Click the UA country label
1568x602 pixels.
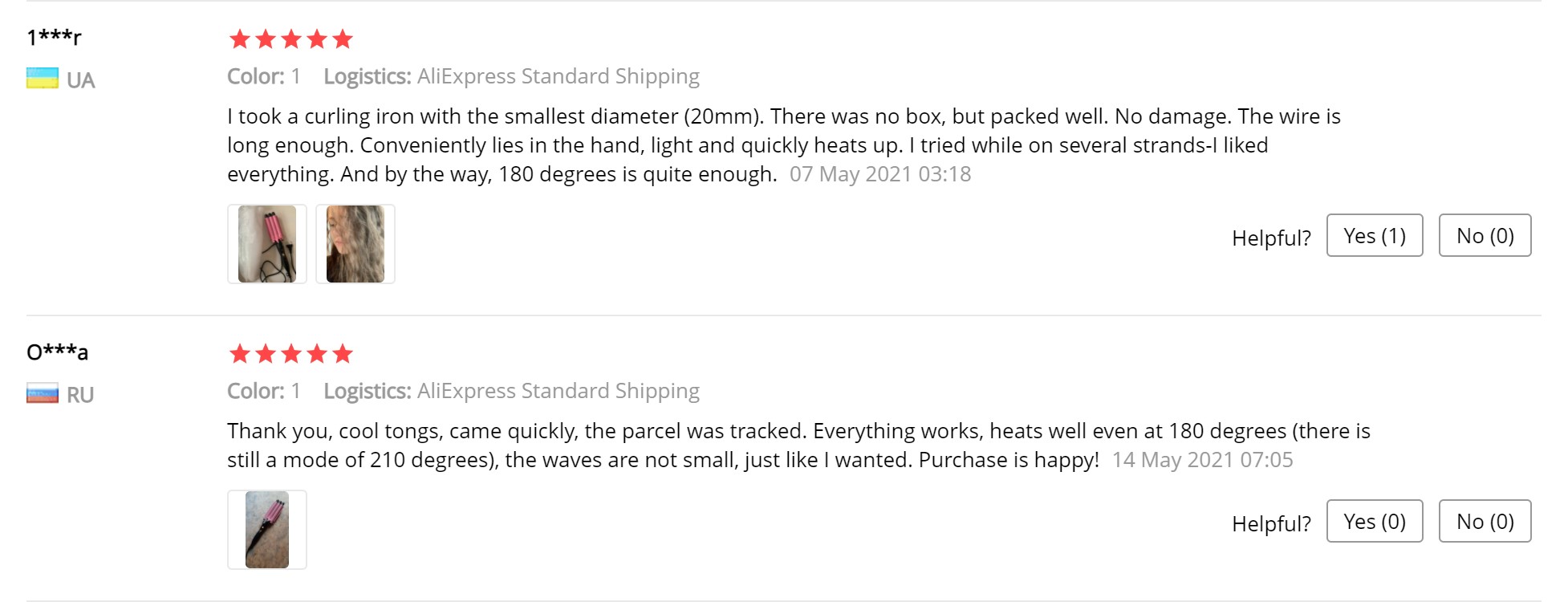pos(80,80)
